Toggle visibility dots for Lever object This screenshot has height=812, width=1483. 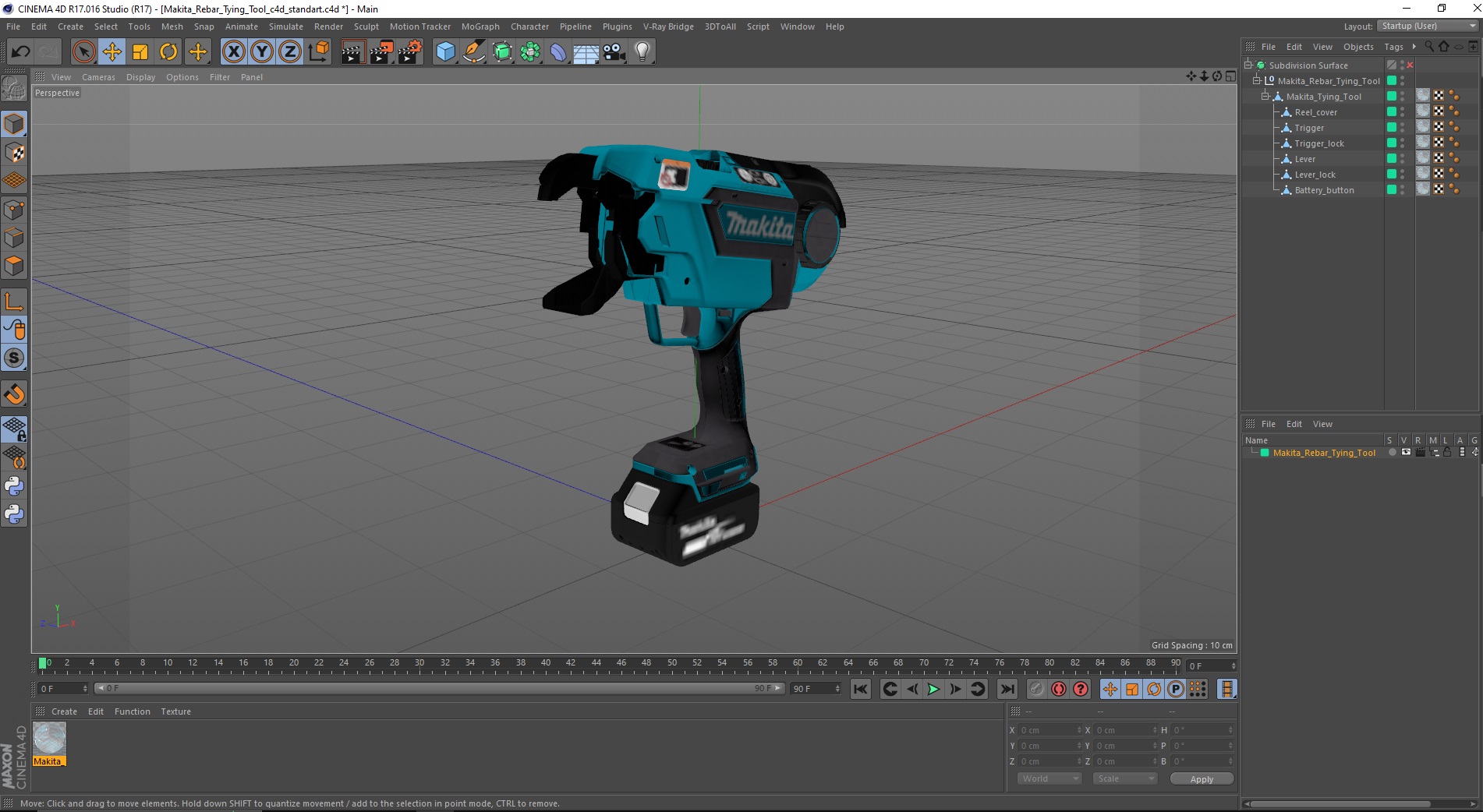point(1402,158)
